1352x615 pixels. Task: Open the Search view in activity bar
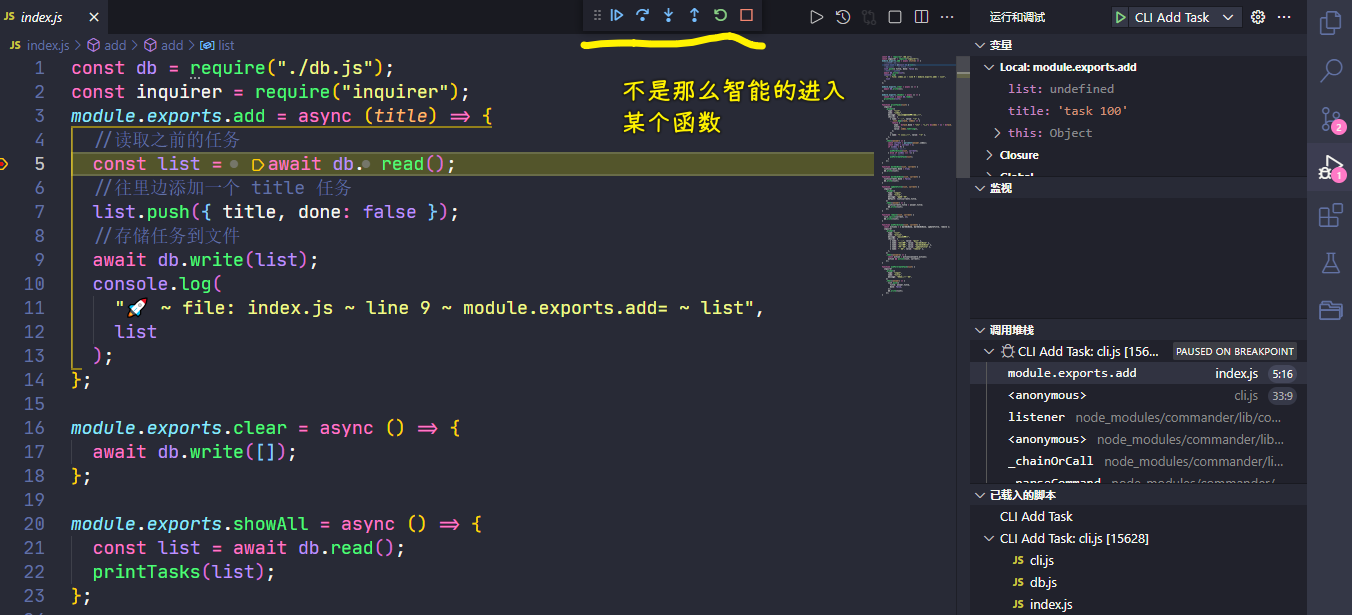1330,70
